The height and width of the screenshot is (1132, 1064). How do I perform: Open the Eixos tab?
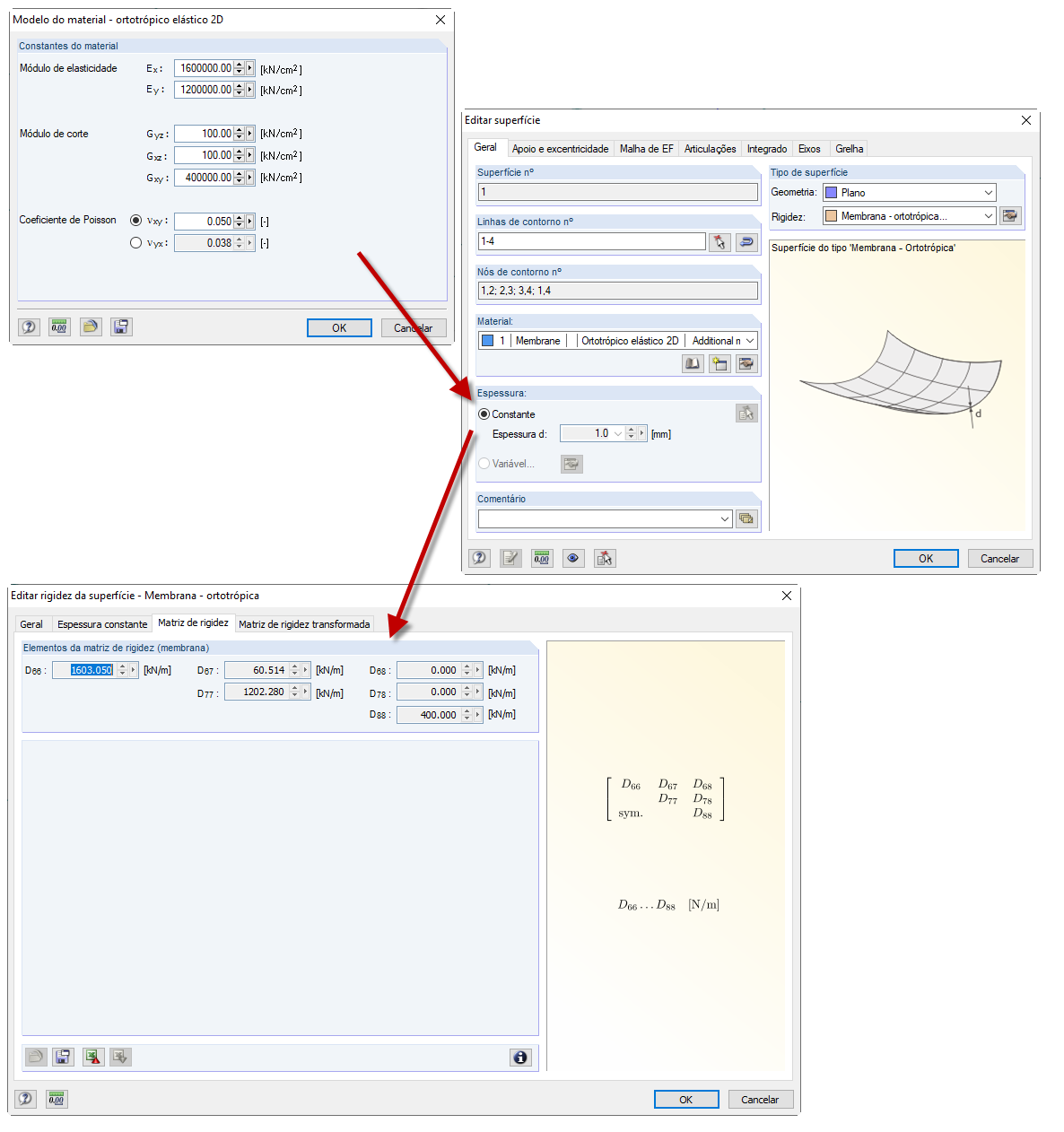(809, 149)
